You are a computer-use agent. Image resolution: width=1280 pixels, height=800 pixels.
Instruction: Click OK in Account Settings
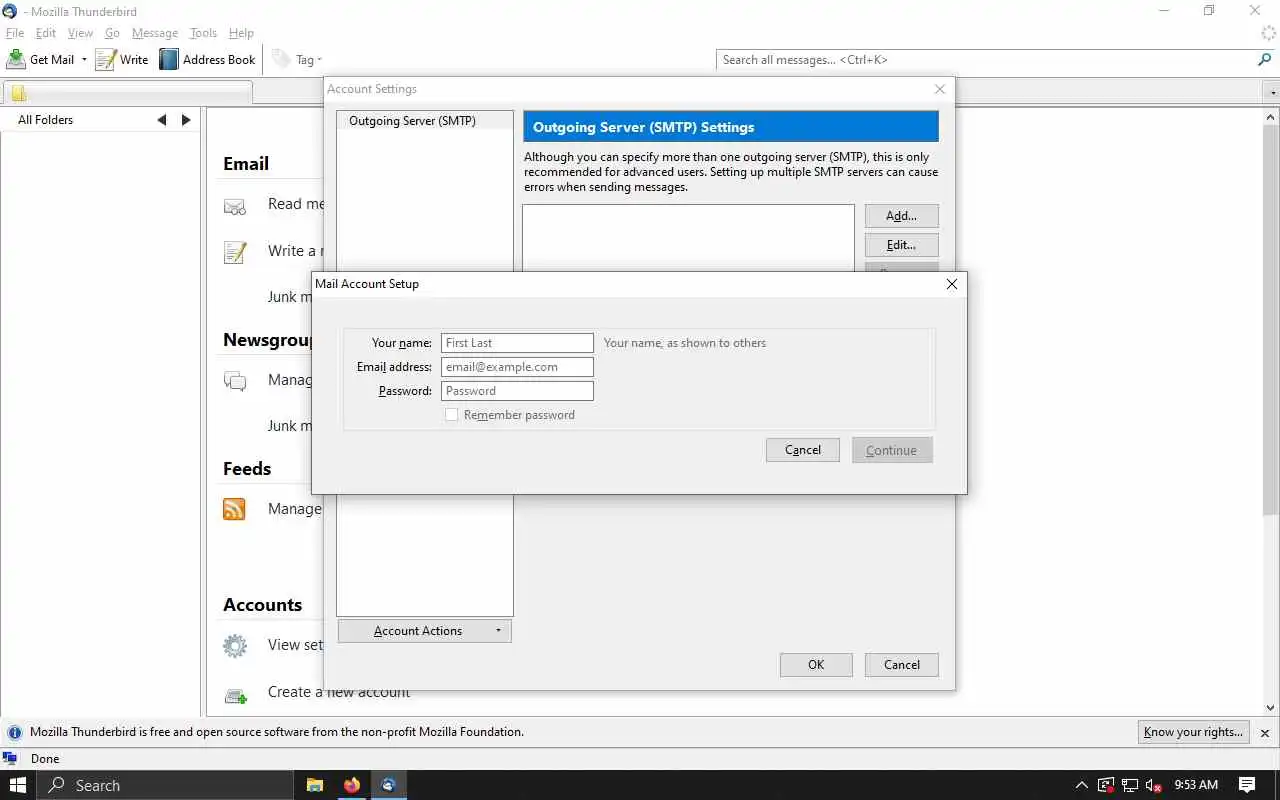pyautogui.click(x=816, y=665)
